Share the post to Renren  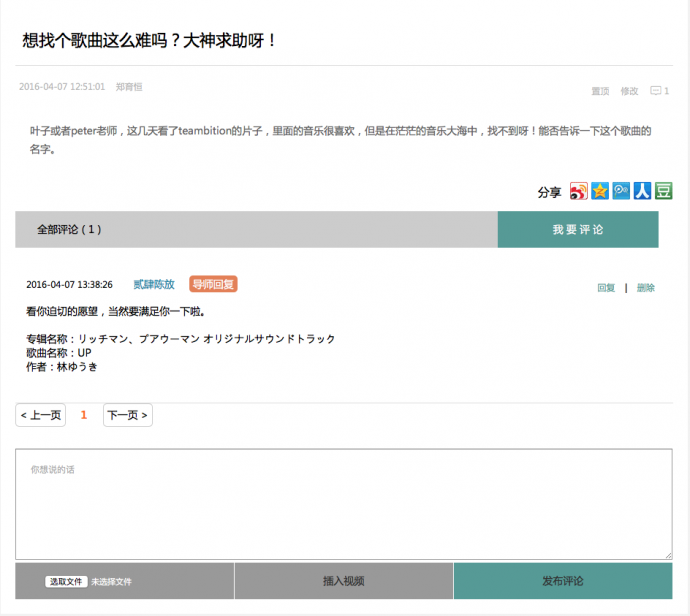pos(642,191)
